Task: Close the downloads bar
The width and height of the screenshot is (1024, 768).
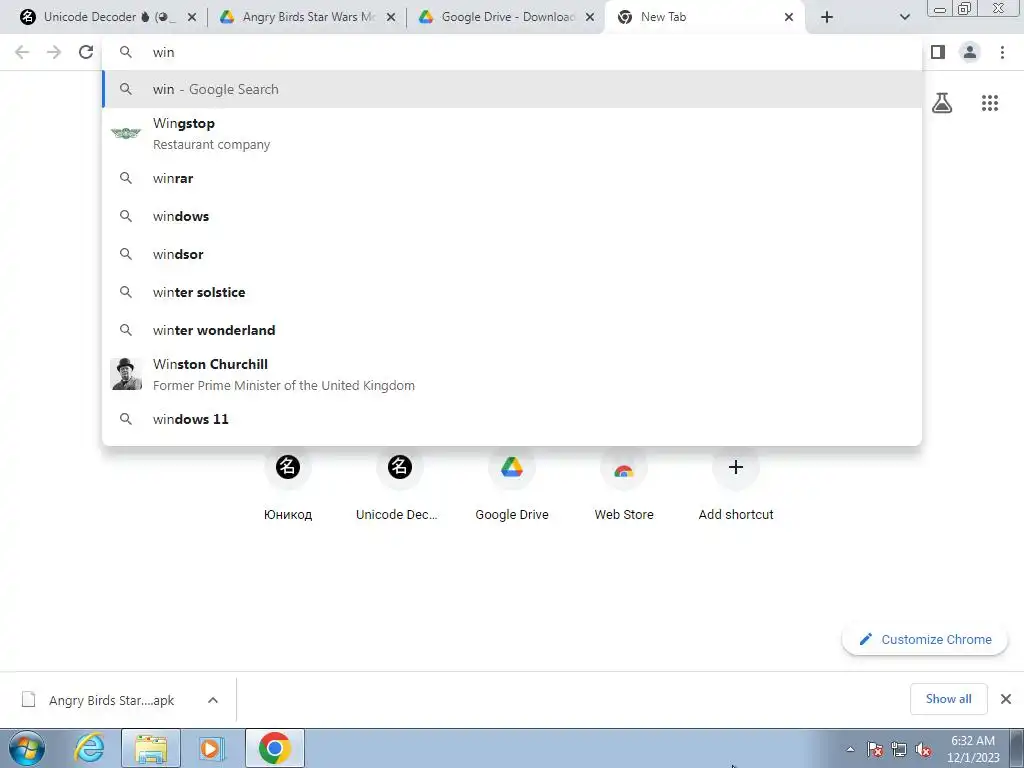Action: pos(1006,699)
